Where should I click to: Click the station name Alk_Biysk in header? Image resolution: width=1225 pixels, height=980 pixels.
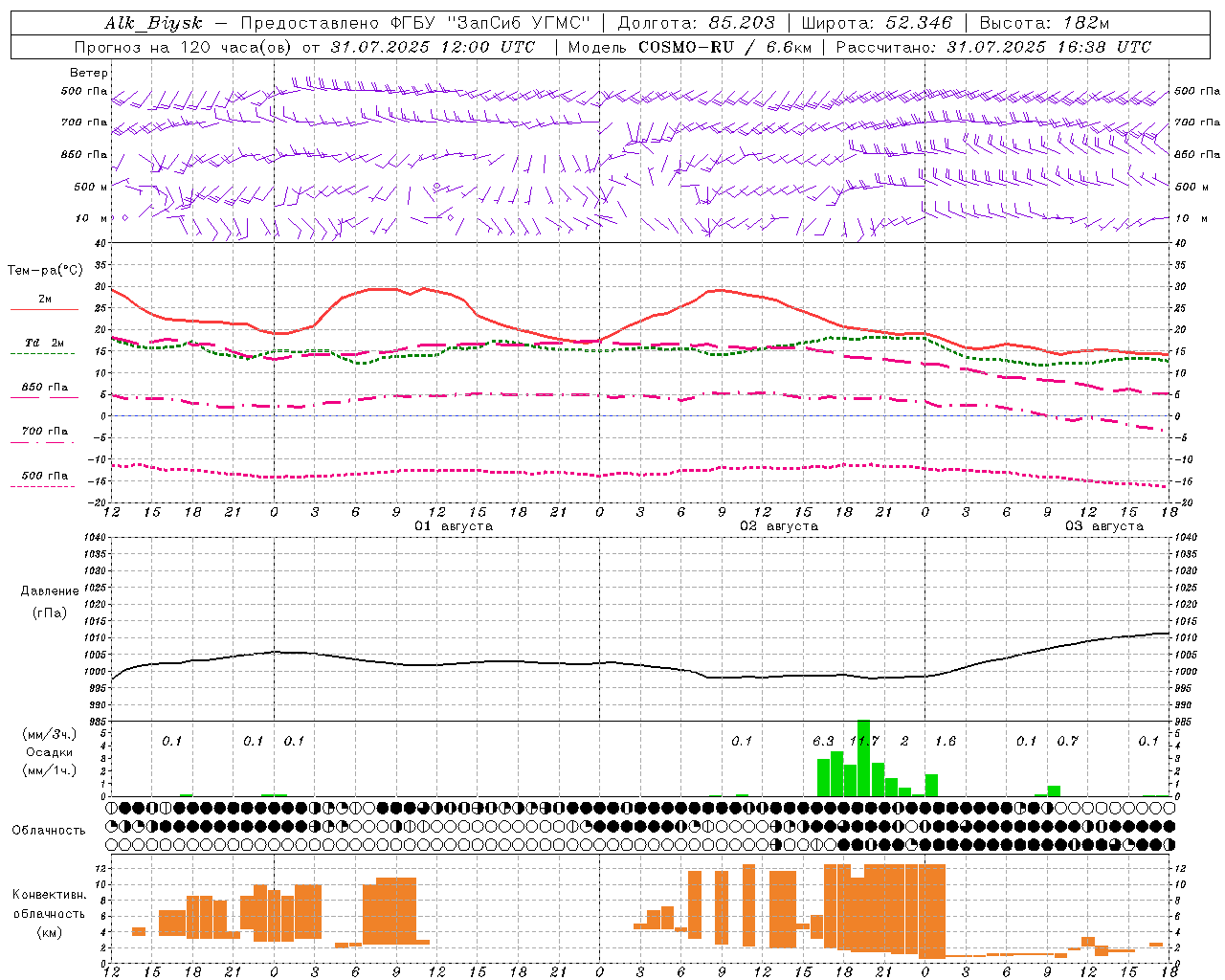pyautogui.click(x=153, y=24)
